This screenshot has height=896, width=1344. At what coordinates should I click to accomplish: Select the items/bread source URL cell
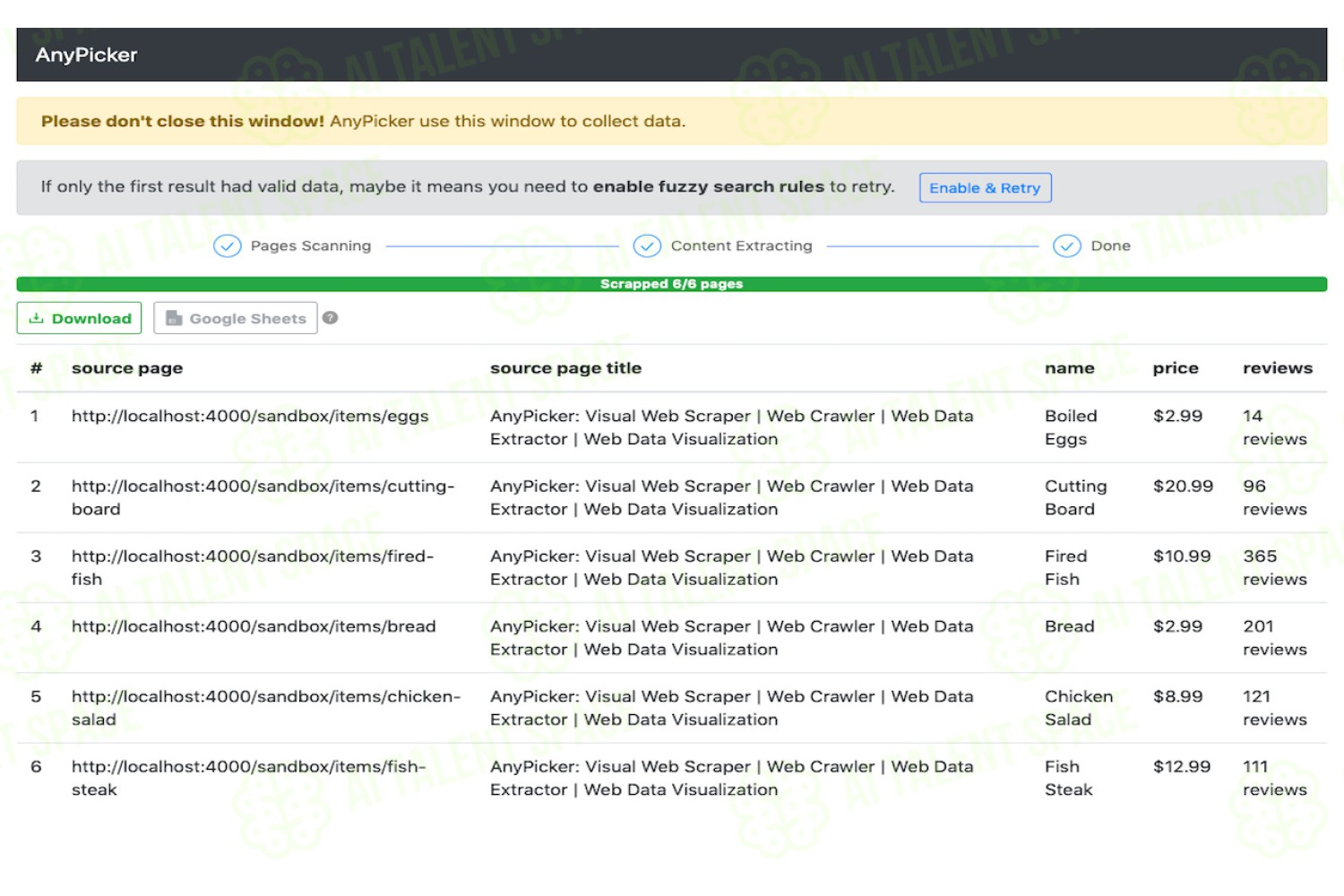254,626
